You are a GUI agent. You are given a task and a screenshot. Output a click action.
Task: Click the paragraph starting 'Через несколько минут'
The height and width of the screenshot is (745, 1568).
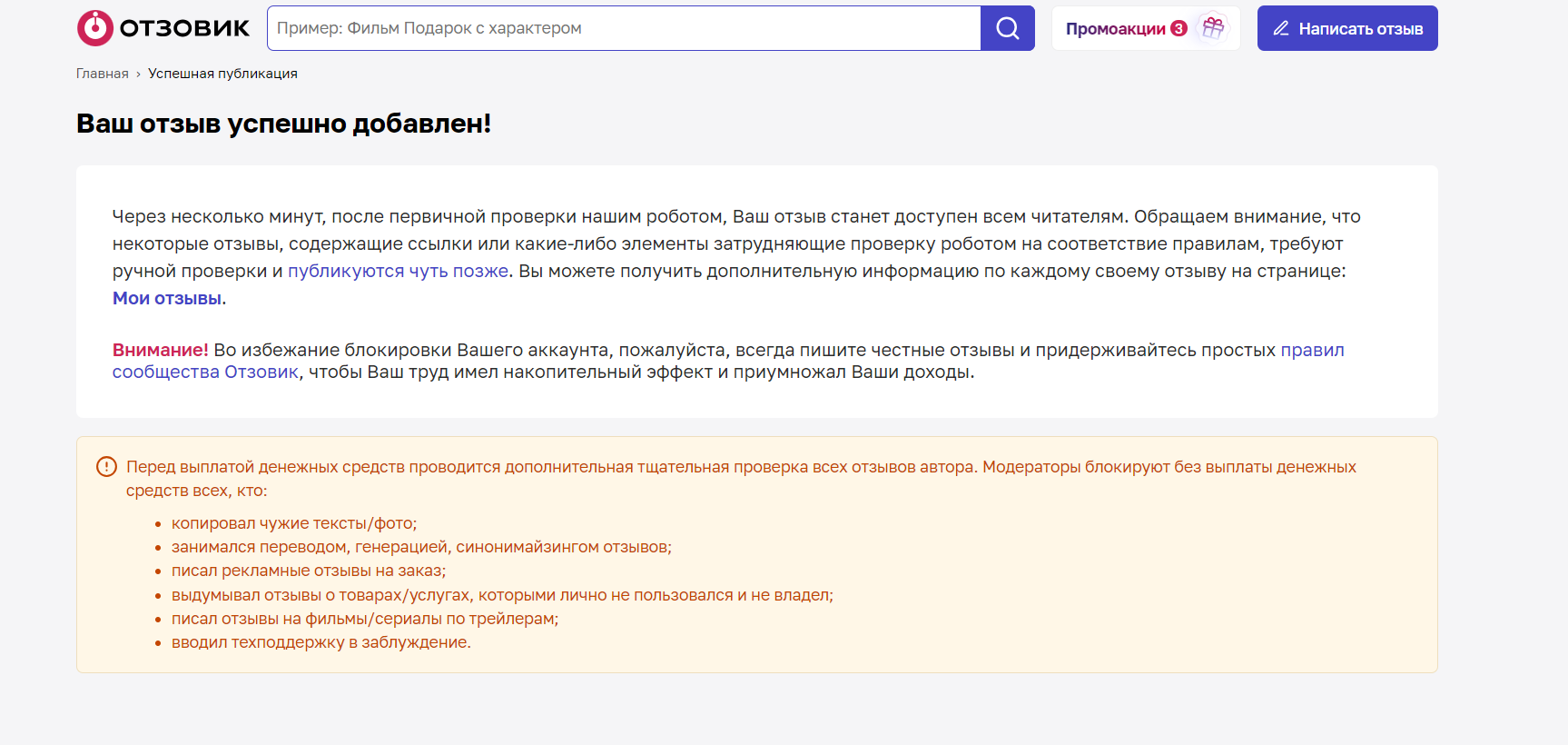coord(736,257)
